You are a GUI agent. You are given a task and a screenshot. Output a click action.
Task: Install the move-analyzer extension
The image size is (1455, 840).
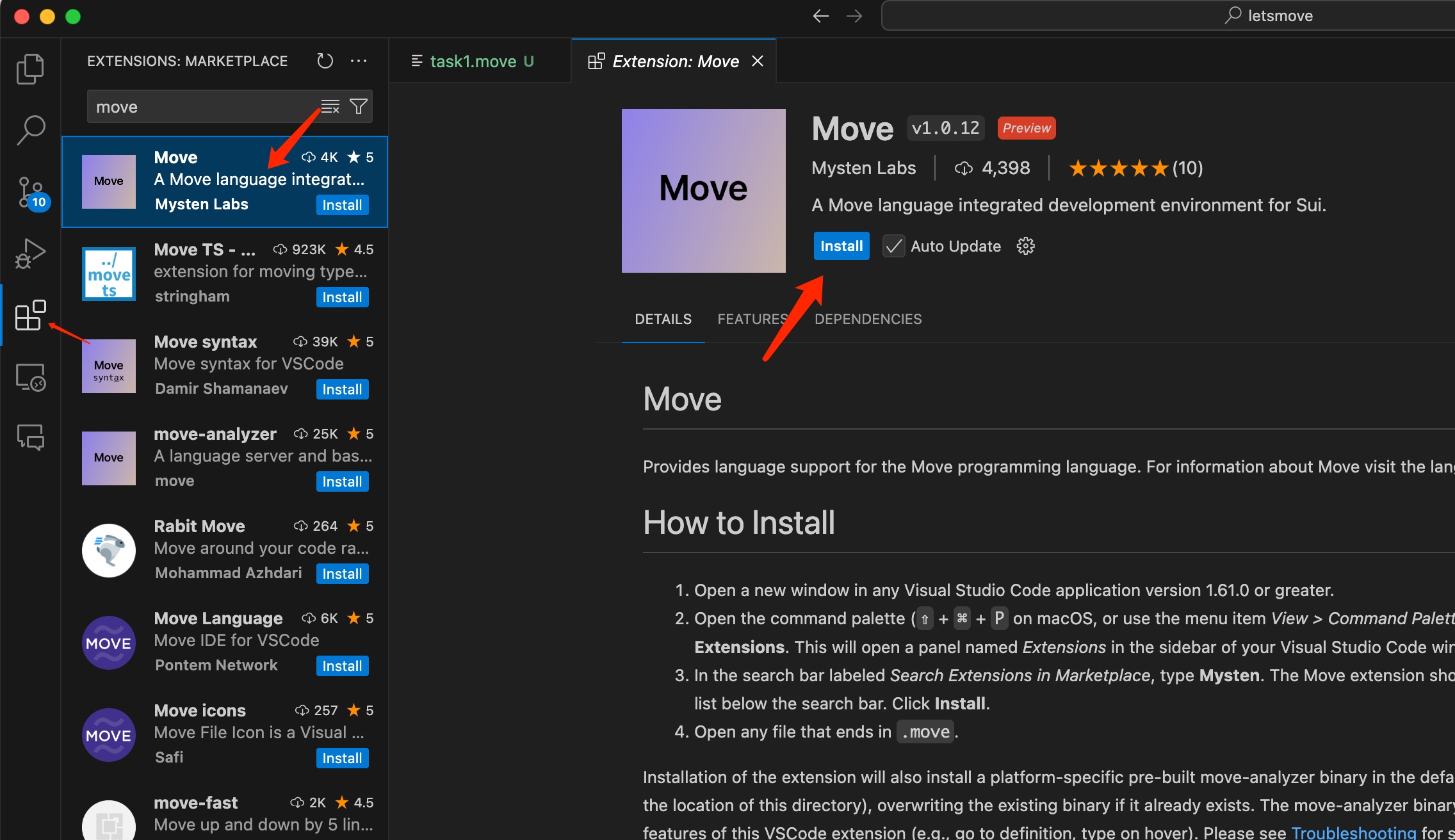pos(342,481)
